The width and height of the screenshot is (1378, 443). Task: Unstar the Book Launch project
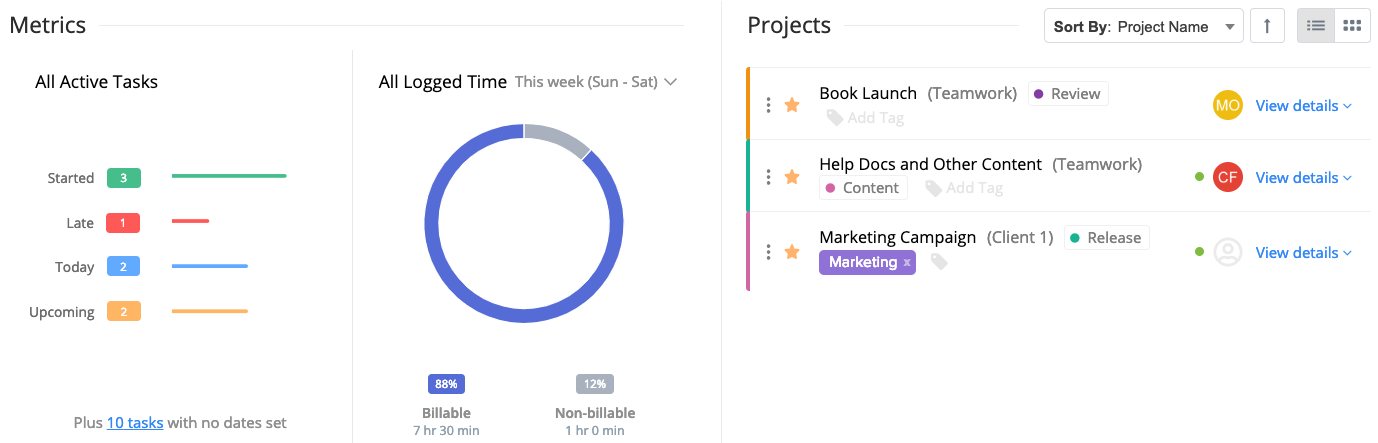[792, 105]
